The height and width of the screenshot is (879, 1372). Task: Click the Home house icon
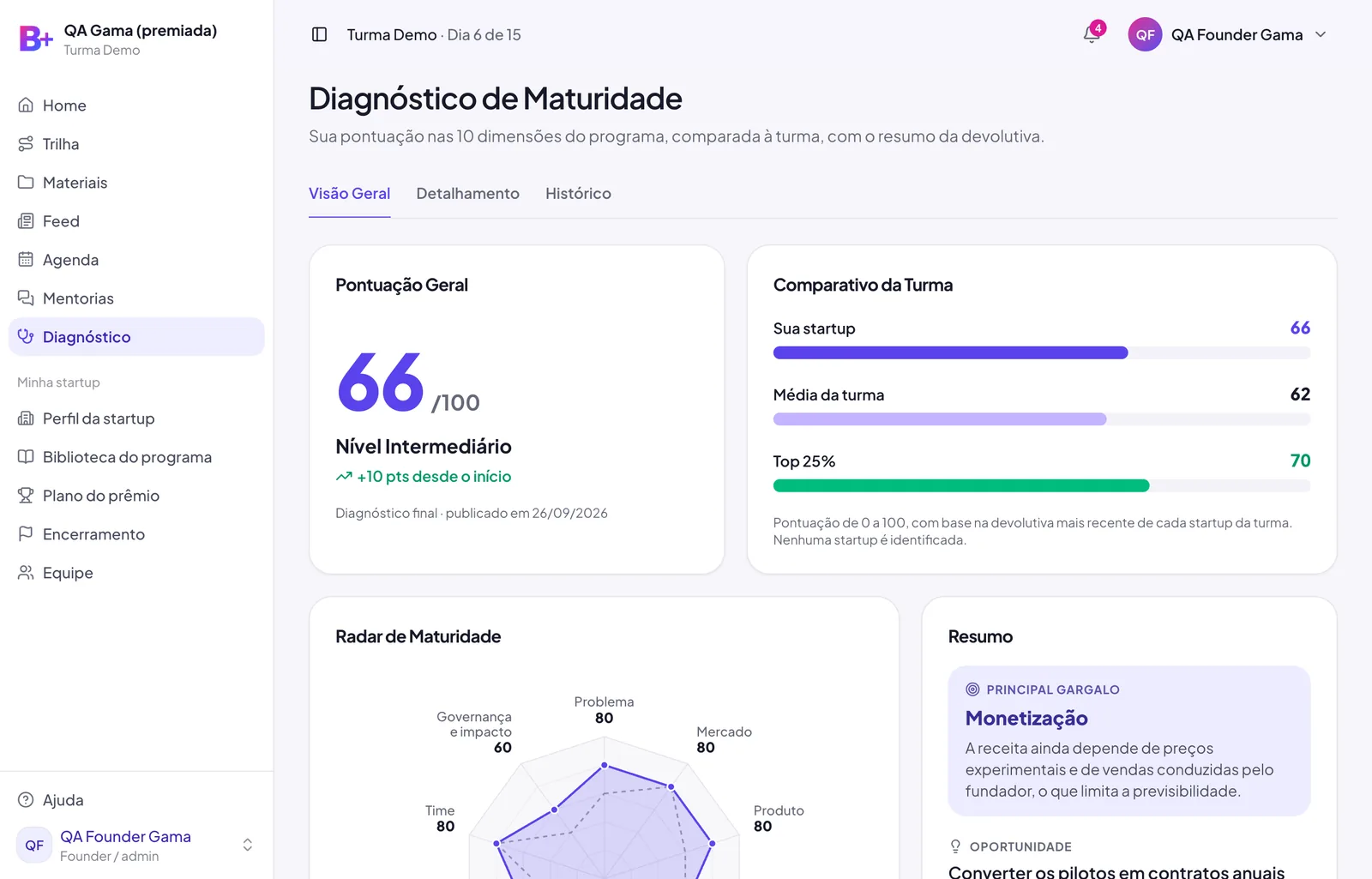[x=26, y=105]
